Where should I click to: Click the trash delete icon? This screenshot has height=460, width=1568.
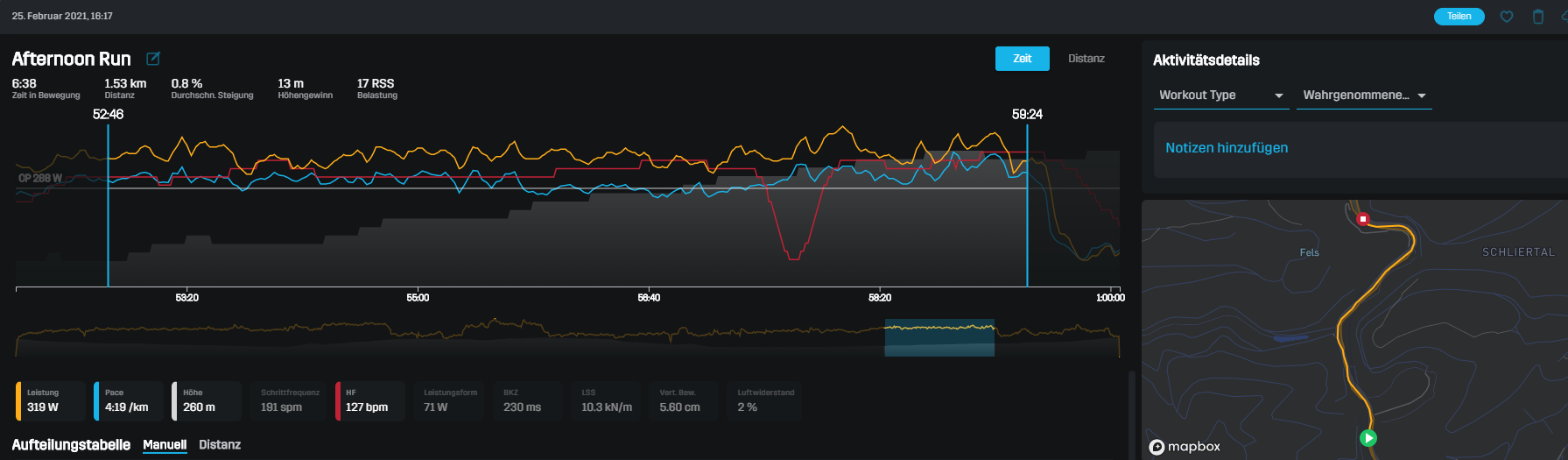coord(1538,17)
